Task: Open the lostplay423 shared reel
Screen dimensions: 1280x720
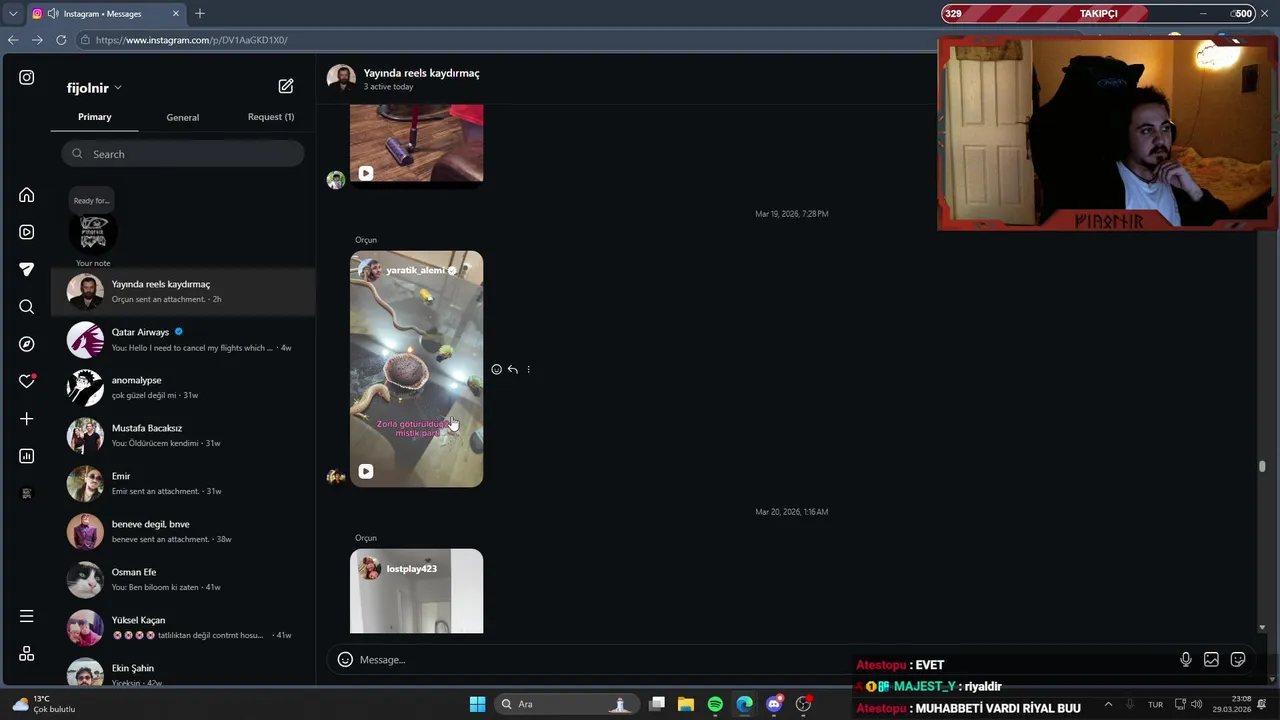Action: (416, 591)
